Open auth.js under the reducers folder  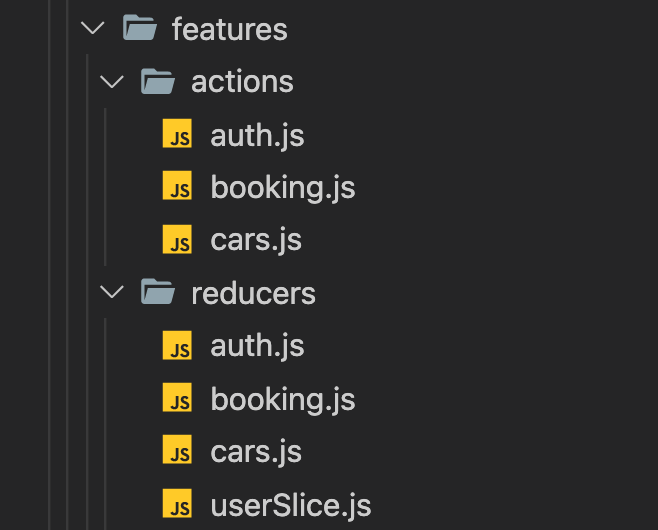[257, 346]
